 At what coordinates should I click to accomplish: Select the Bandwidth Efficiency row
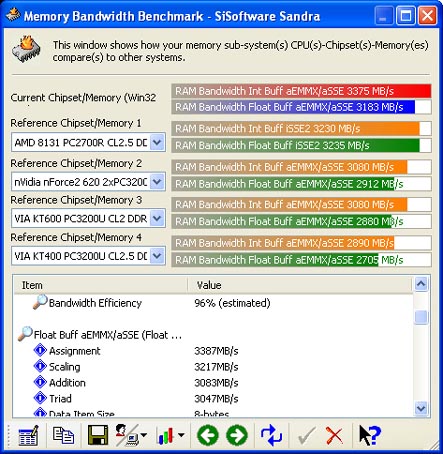coord(213,303)
